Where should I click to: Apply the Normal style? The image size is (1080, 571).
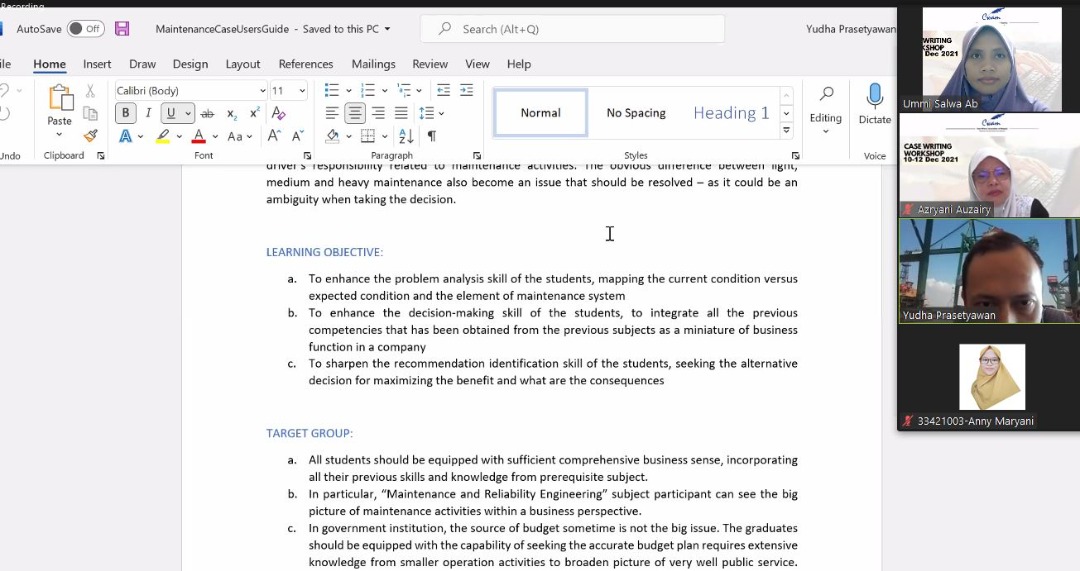[x=541, y=112]
